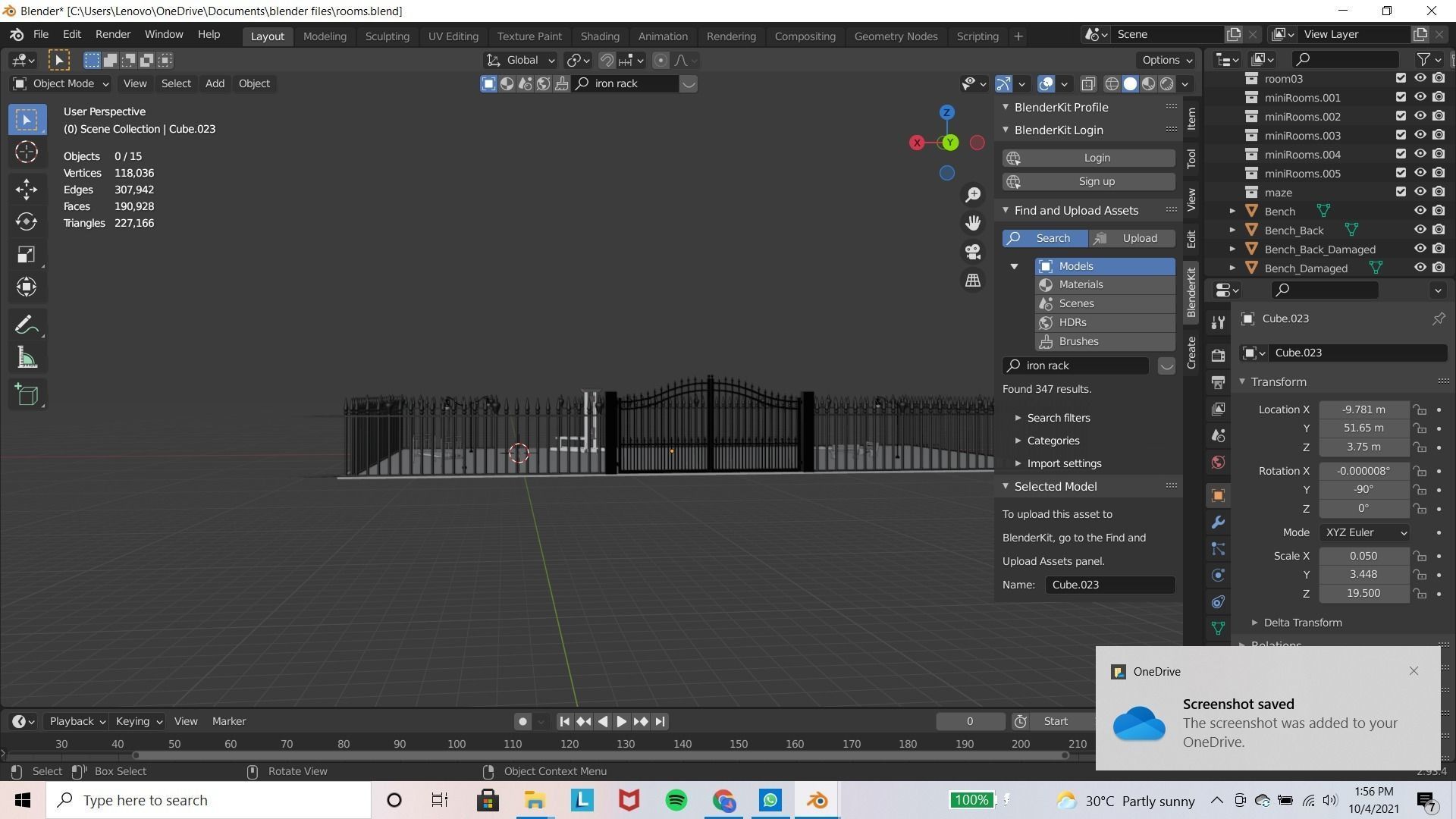Expand Categories section

1053,441
